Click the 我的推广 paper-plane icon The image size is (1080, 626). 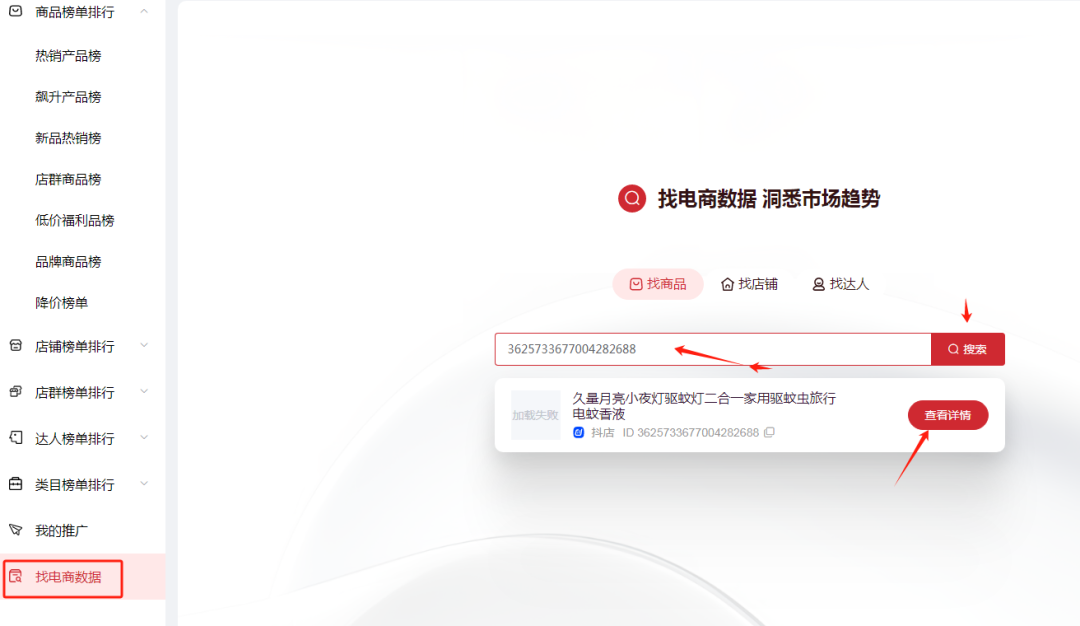[x=15, y=530]
